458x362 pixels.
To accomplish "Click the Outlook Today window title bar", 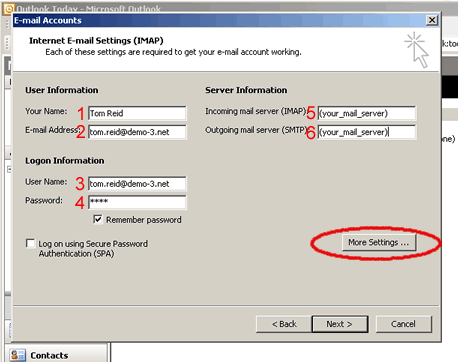I will pos(233,8).
